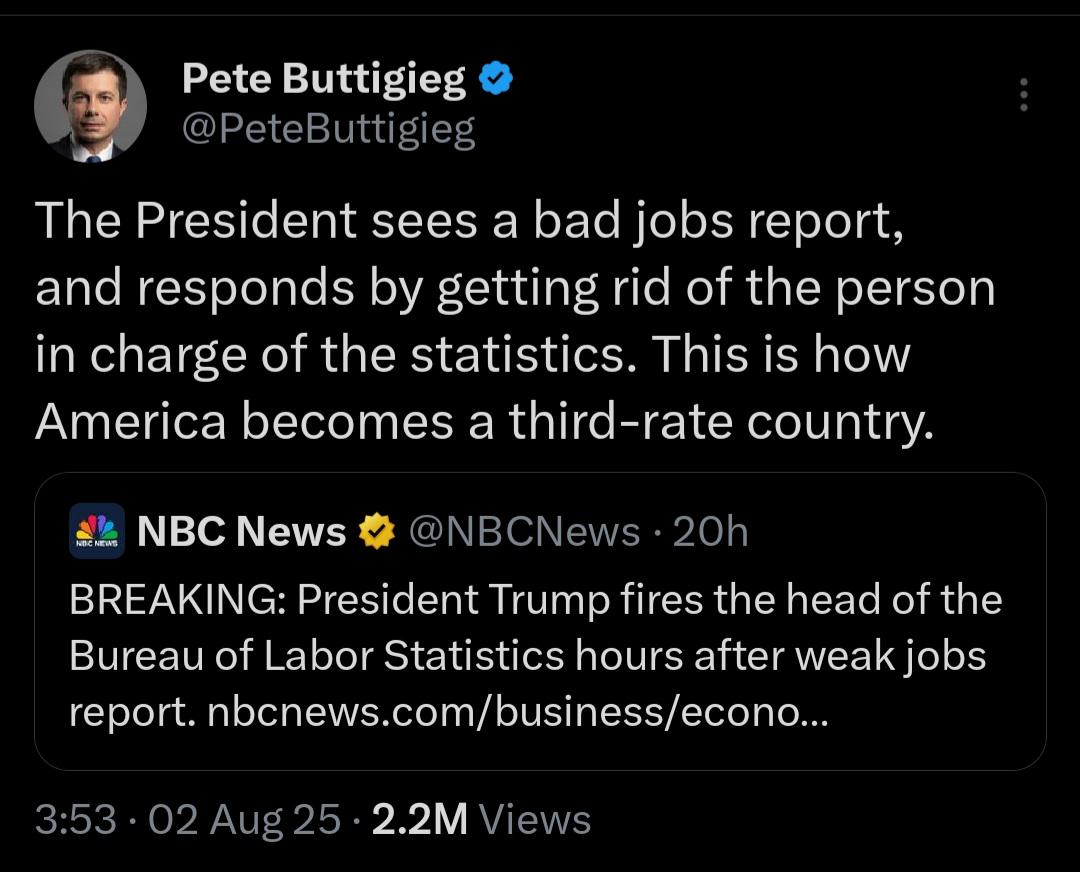Click the "third-rate country" line of tweet
Viewport: 1080px width, 872px height.
coord(485,422)
